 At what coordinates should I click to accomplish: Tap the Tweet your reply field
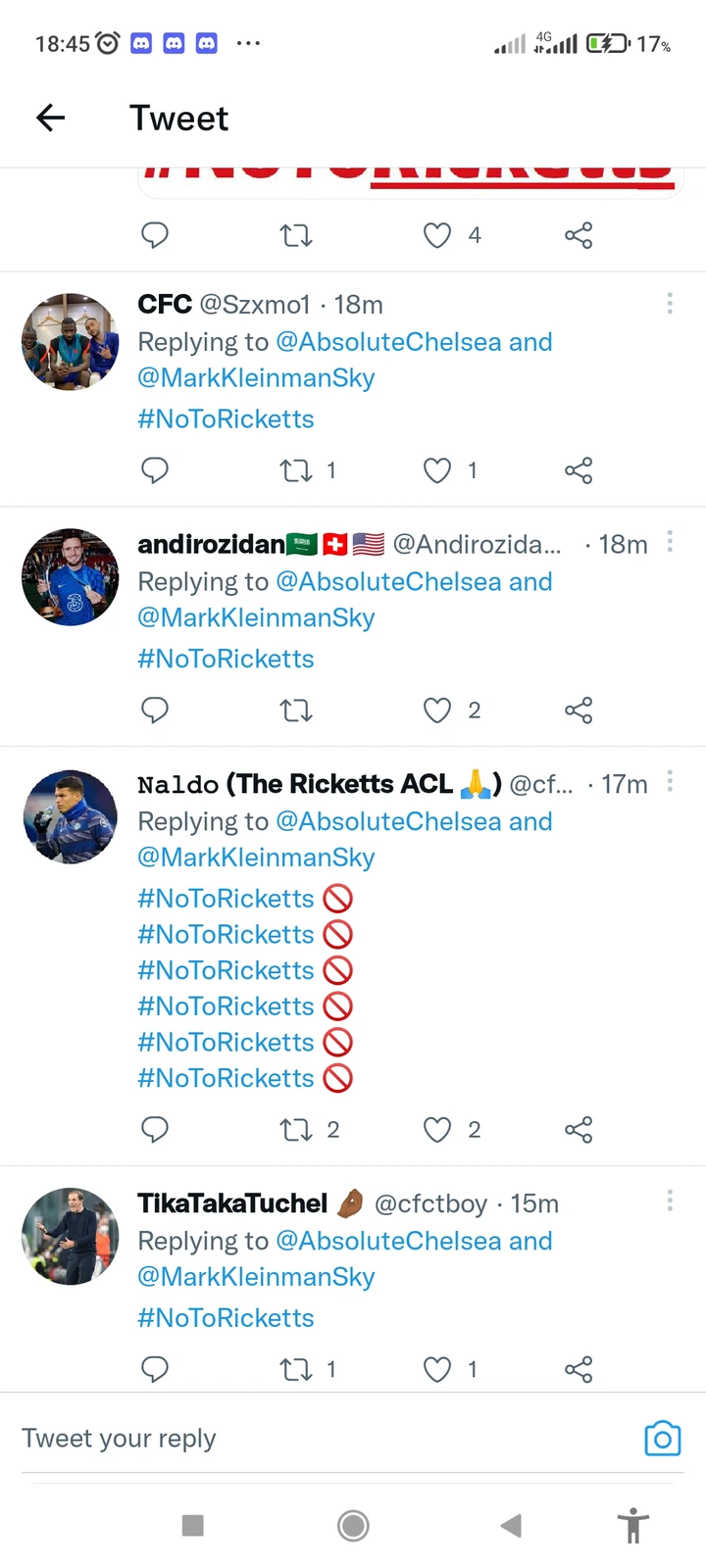pos(294,1439)
